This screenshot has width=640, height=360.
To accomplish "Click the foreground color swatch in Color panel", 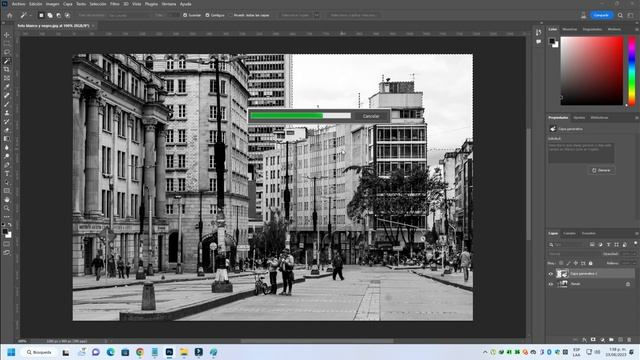I will tap(552, 41).
